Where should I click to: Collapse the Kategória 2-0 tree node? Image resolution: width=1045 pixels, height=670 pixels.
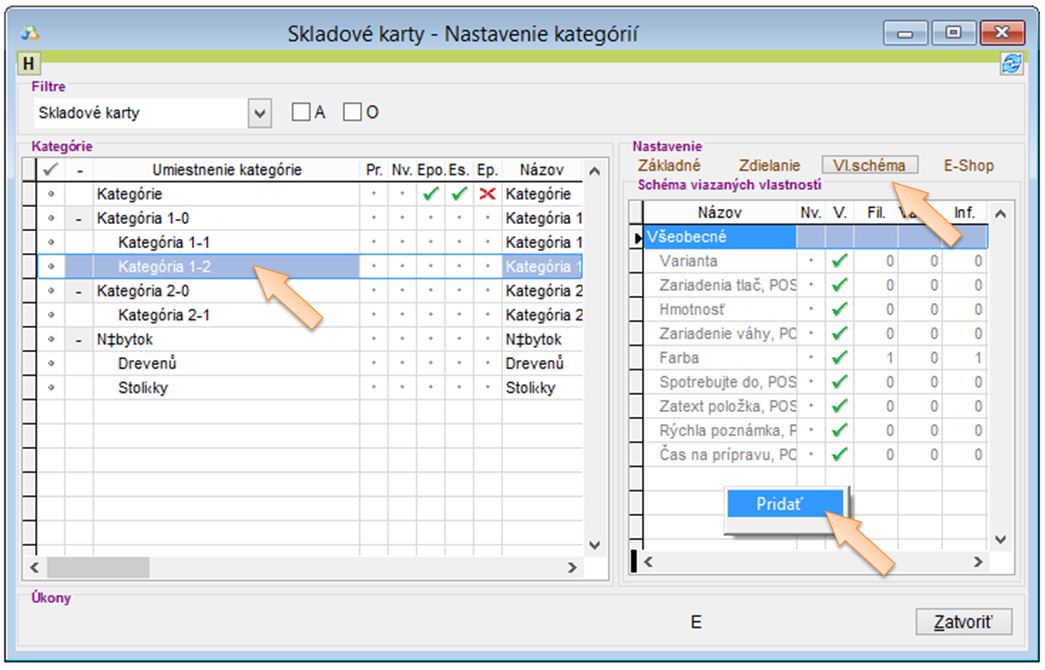pos(79,291)
